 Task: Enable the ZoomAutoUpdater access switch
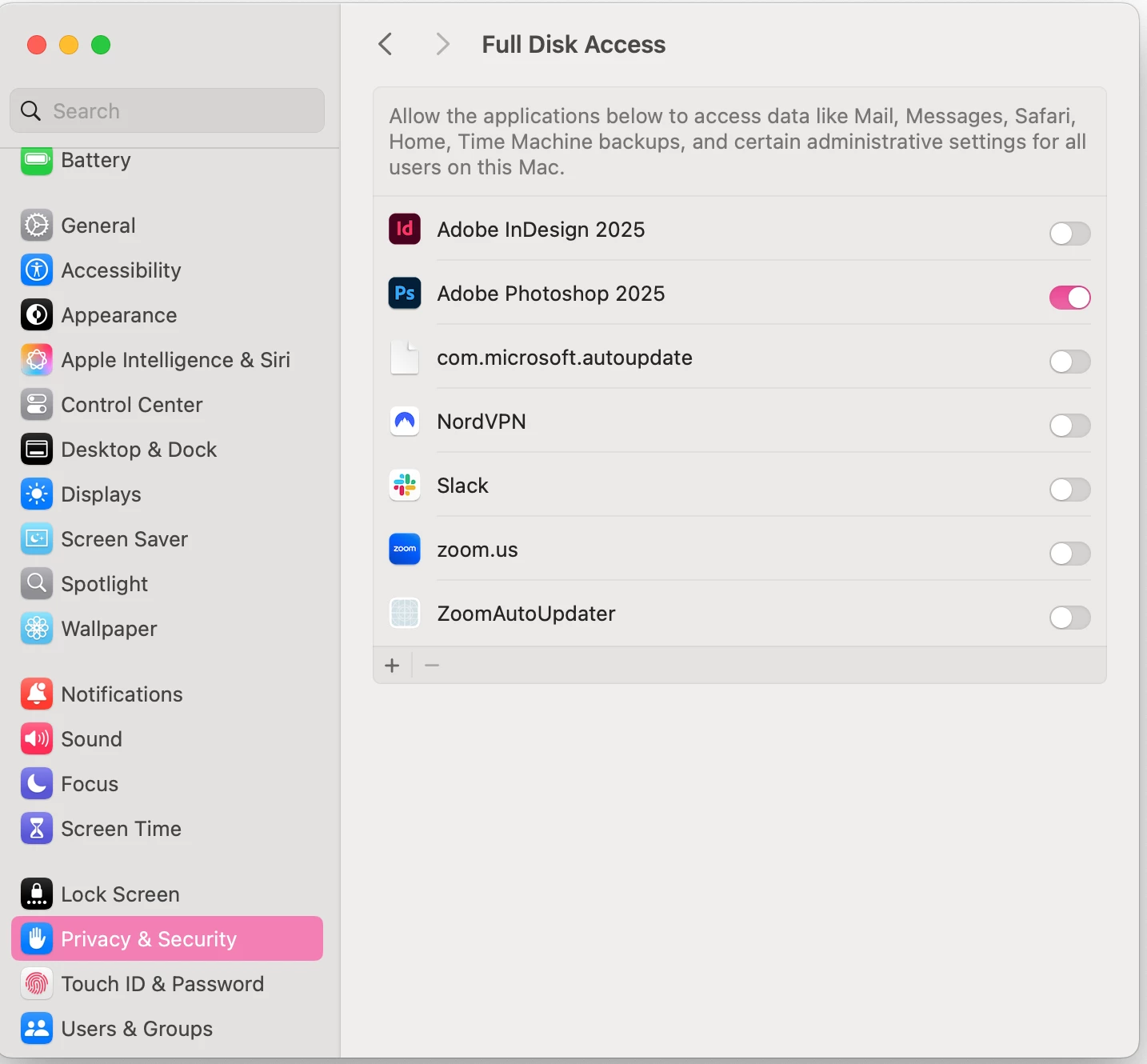1070,618
